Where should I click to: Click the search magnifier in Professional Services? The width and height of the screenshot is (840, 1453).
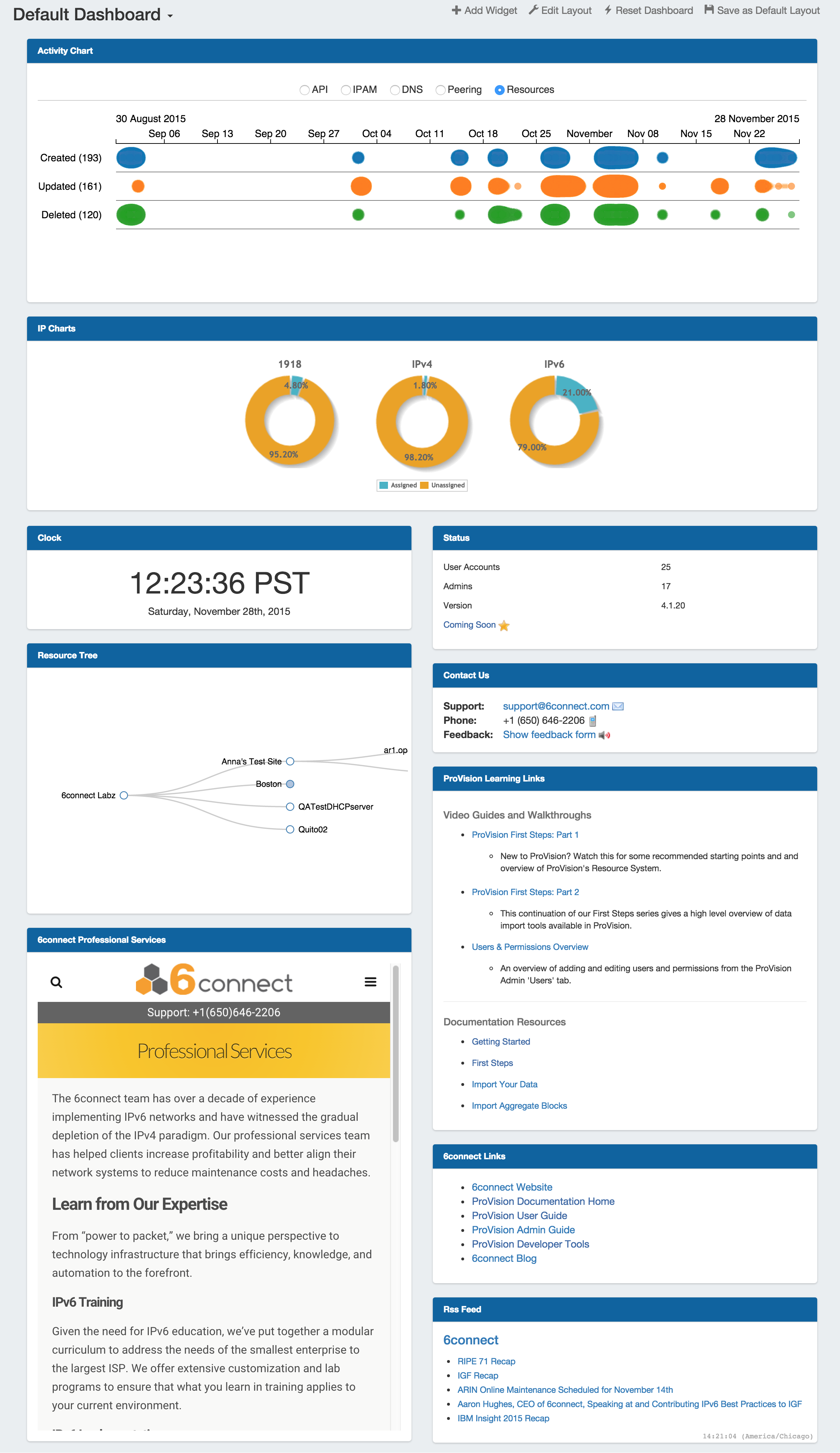click(57, 982)
